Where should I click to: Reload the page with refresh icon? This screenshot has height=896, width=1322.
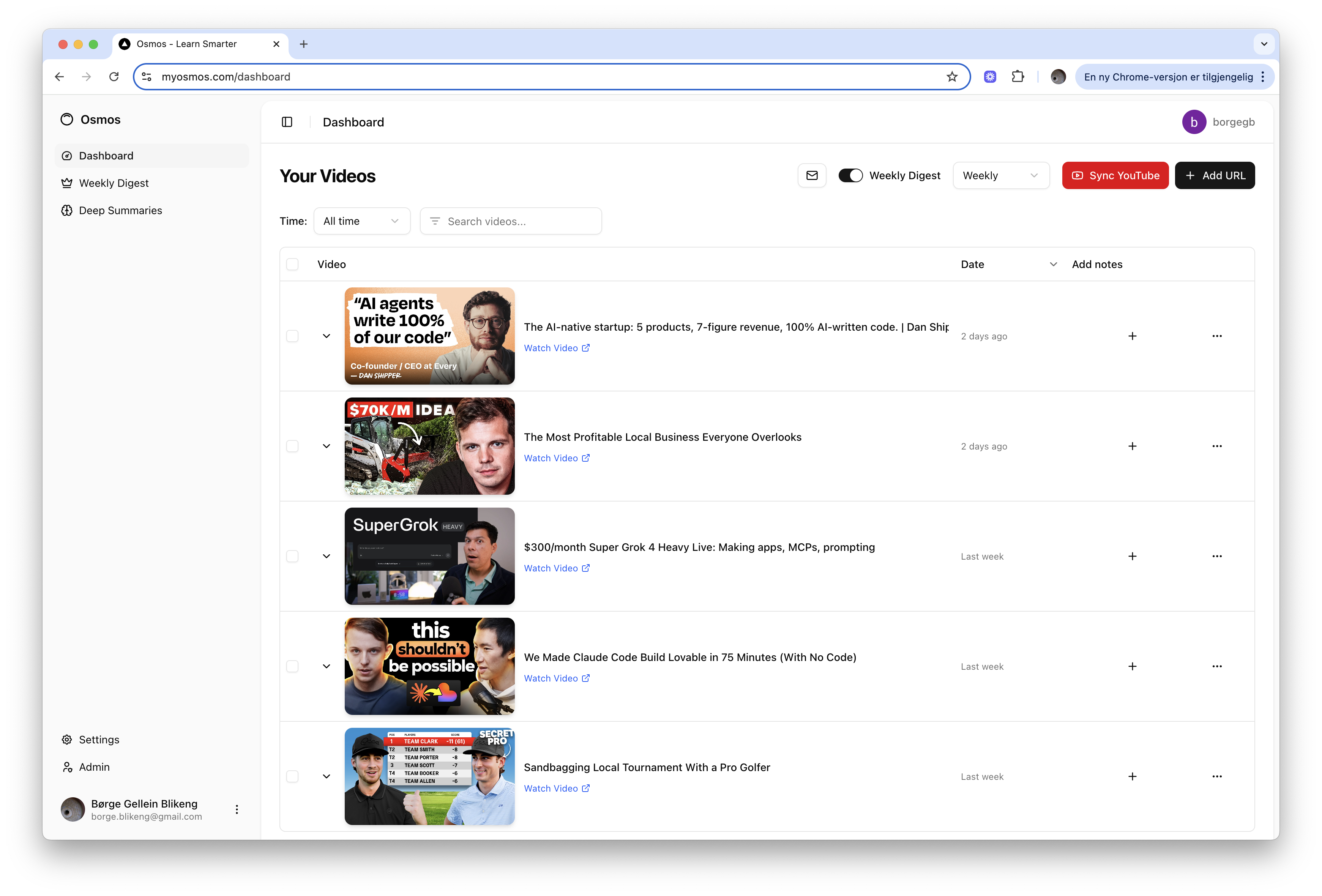pos(114,77)
